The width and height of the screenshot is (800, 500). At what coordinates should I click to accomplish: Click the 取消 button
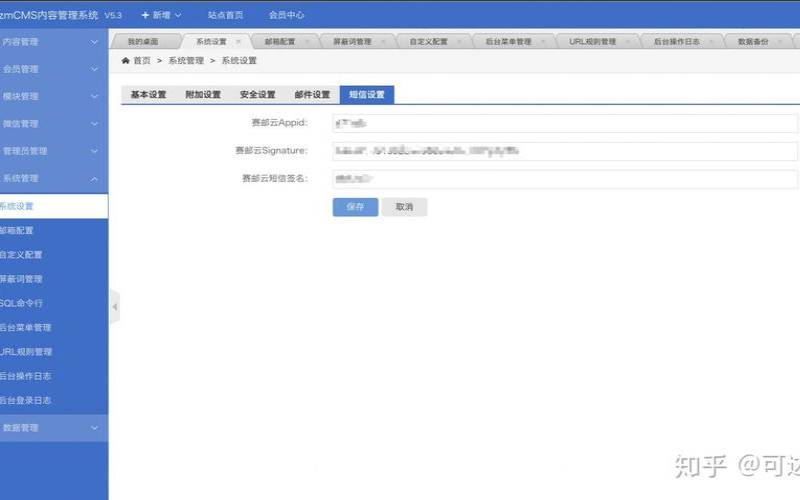tap(404, 207)
